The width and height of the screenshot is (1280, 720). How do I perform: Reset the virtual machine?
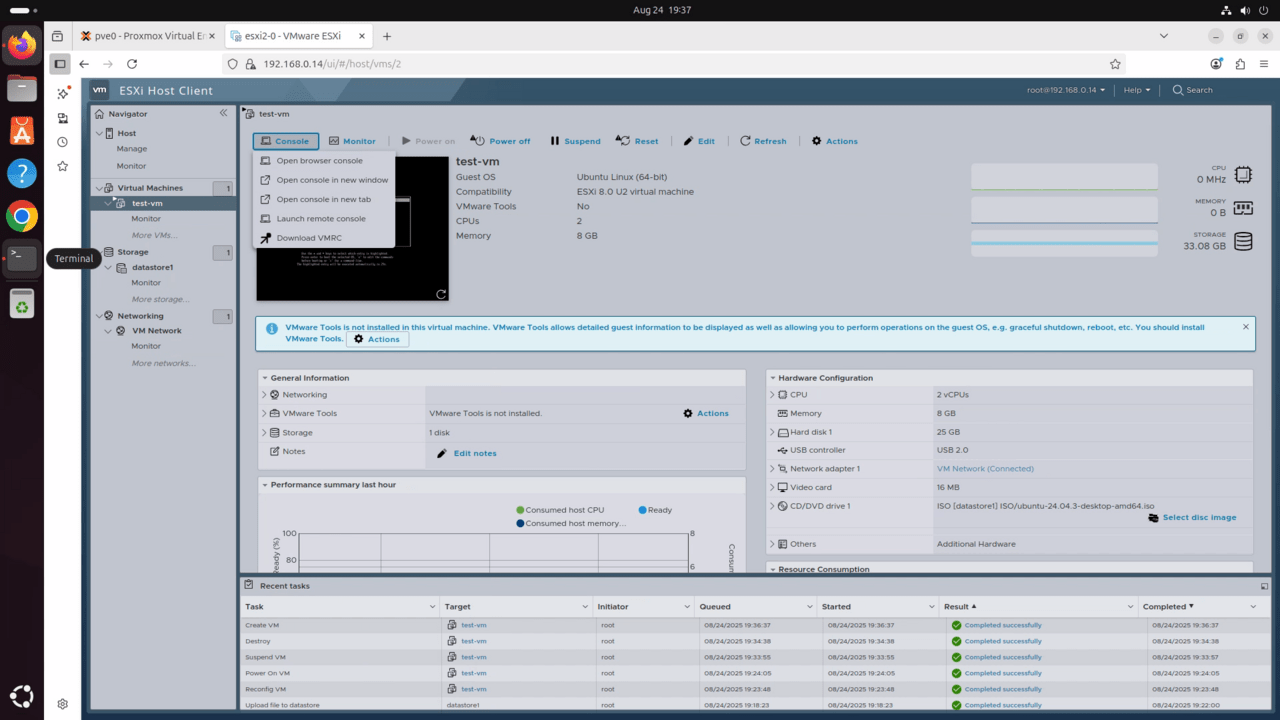tap(637, 141)
